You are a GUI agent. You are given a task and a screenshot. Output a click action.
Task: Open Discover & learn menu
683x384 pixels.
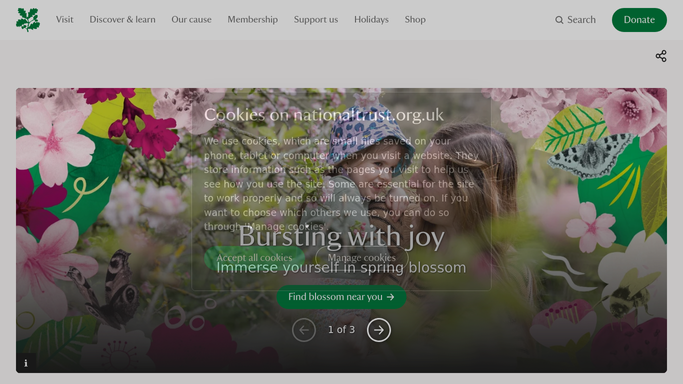122,20
